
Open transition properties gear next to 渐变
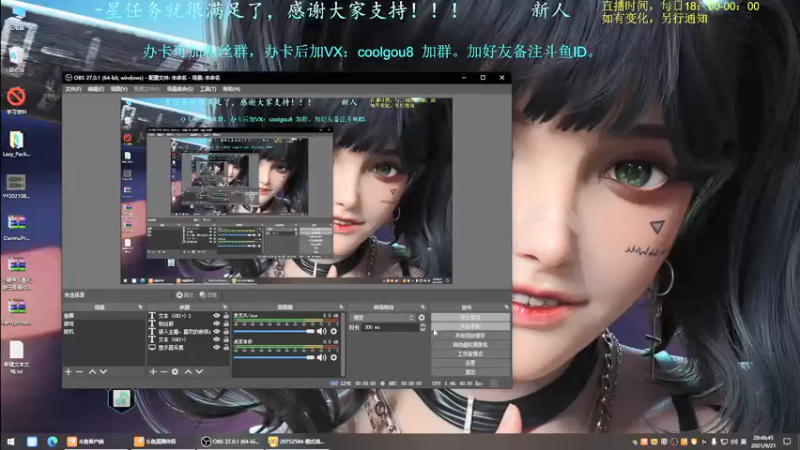[421, 317]
